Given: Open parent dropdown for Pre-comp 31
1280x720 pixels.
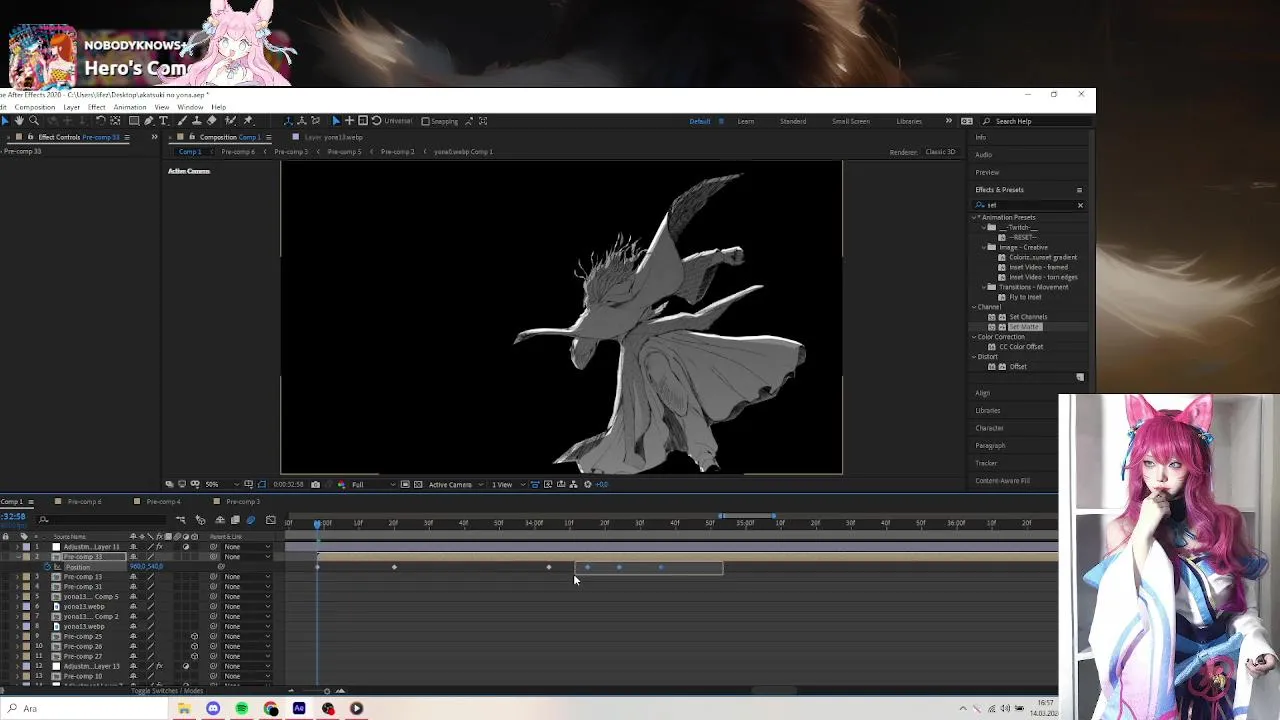Looking at the screenshot, I should [246, 587].
